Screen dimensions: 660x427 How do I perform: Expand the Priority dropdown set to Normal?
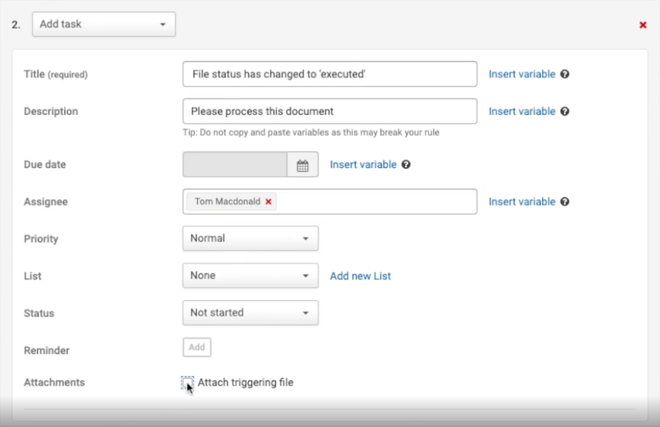click(x=251, y=239)
